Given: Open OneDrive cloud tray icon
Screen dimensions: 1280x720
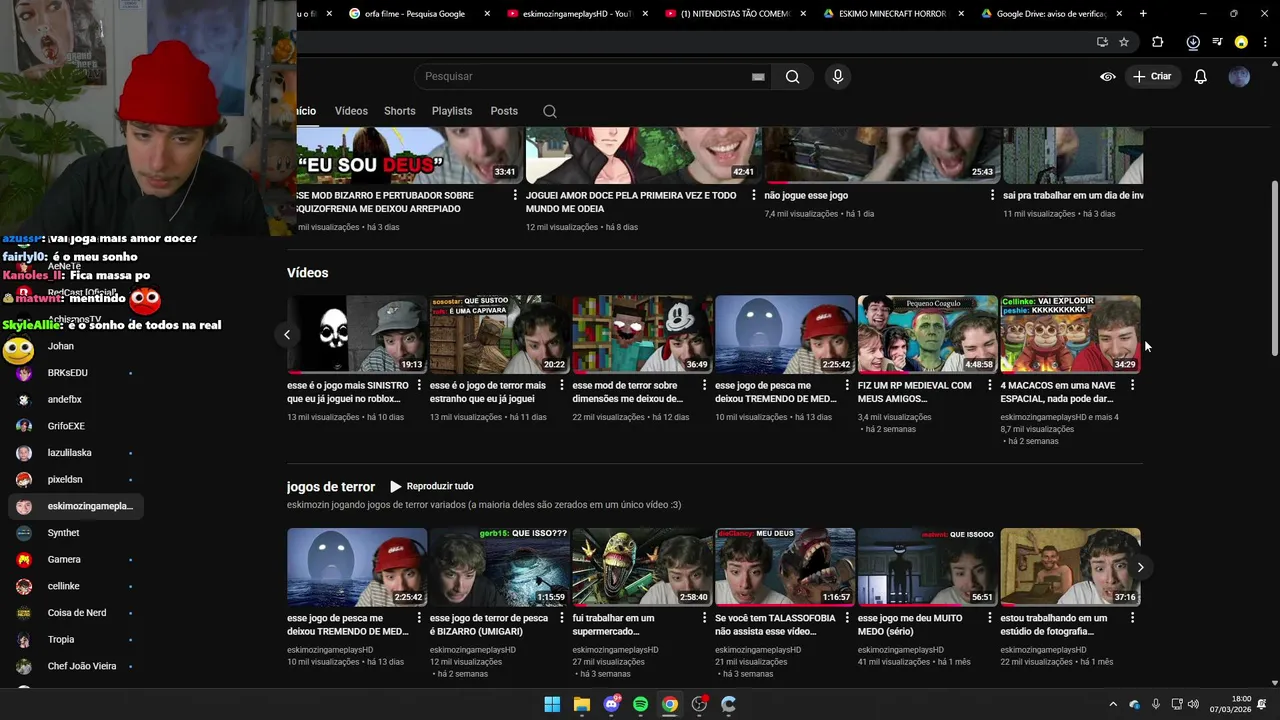Looking at the screenshot, I should 1134,704.
